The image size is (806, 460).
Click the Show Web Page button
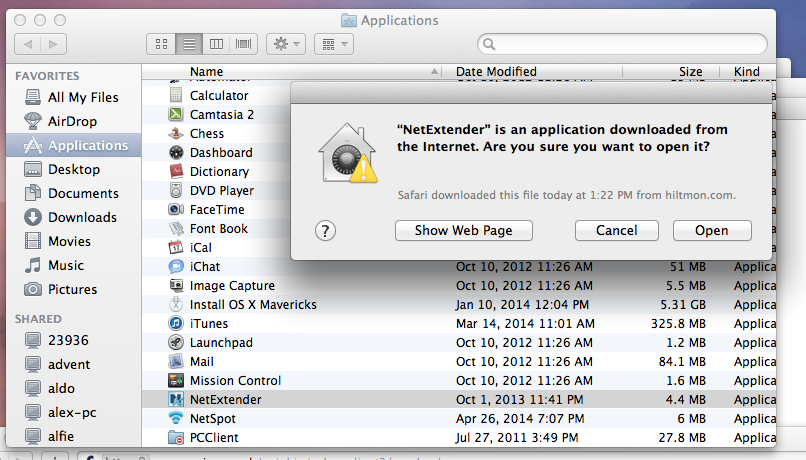pos(464,230)
